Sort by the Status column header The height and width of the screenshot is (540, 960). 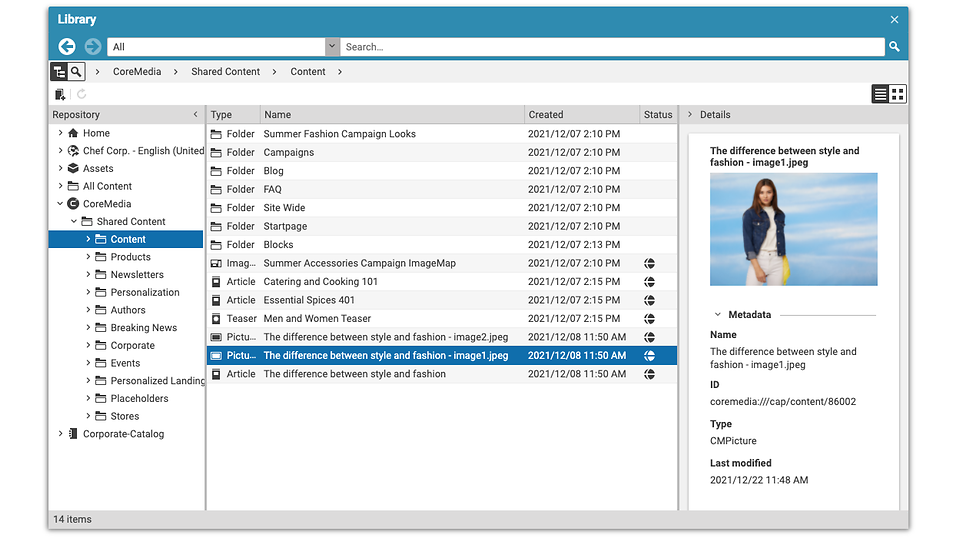(658, 114)
